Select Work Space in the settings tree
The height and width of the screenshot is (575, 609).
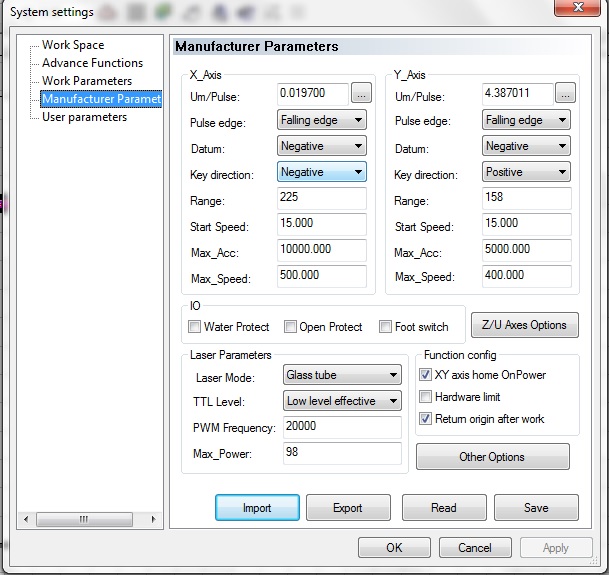73,45
